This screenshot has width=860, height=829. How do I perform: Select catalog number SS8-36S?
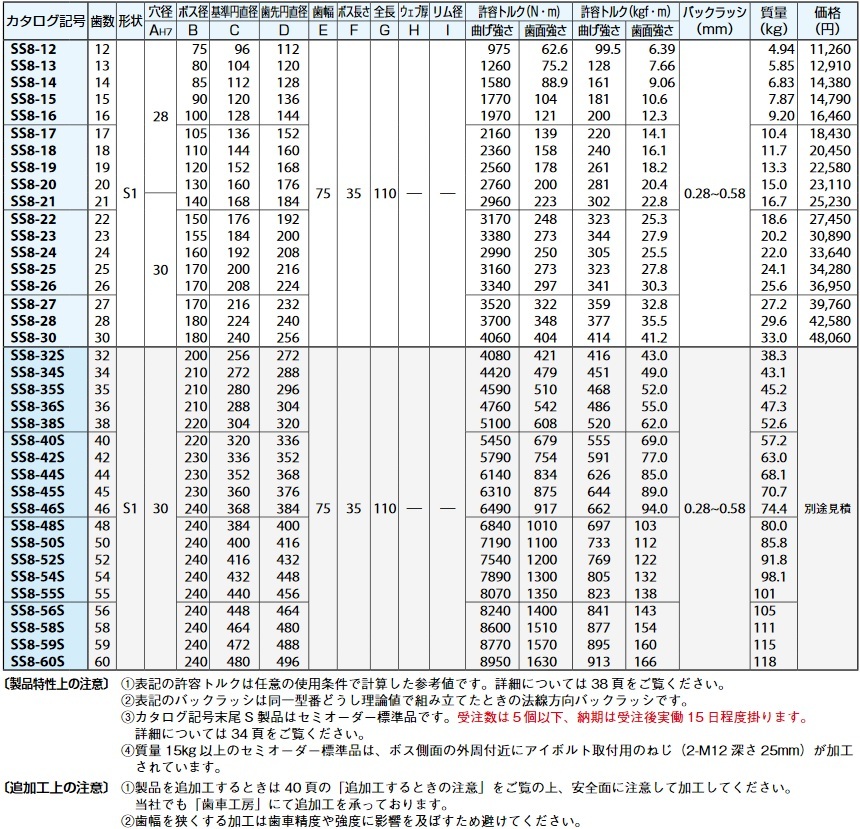37,407
